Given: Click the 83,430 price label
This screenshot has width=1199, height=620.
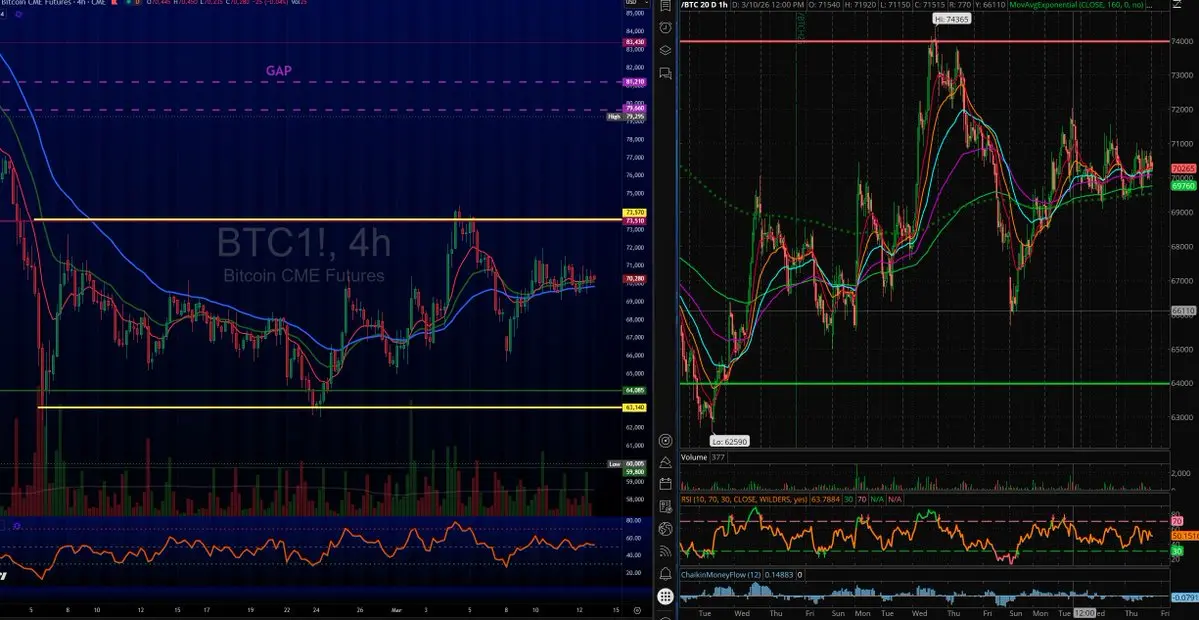Looking at the screenshot, I should [635, 42].
